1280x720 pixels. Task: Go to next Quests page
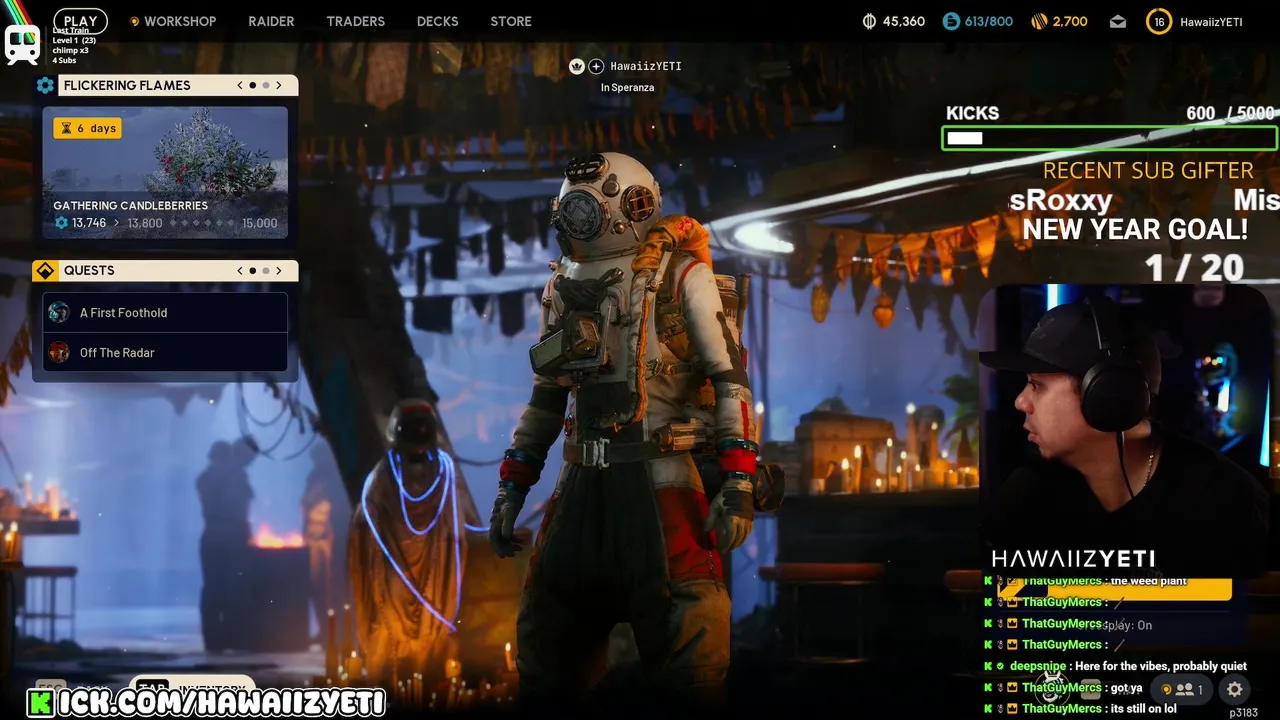pos(279,270)
